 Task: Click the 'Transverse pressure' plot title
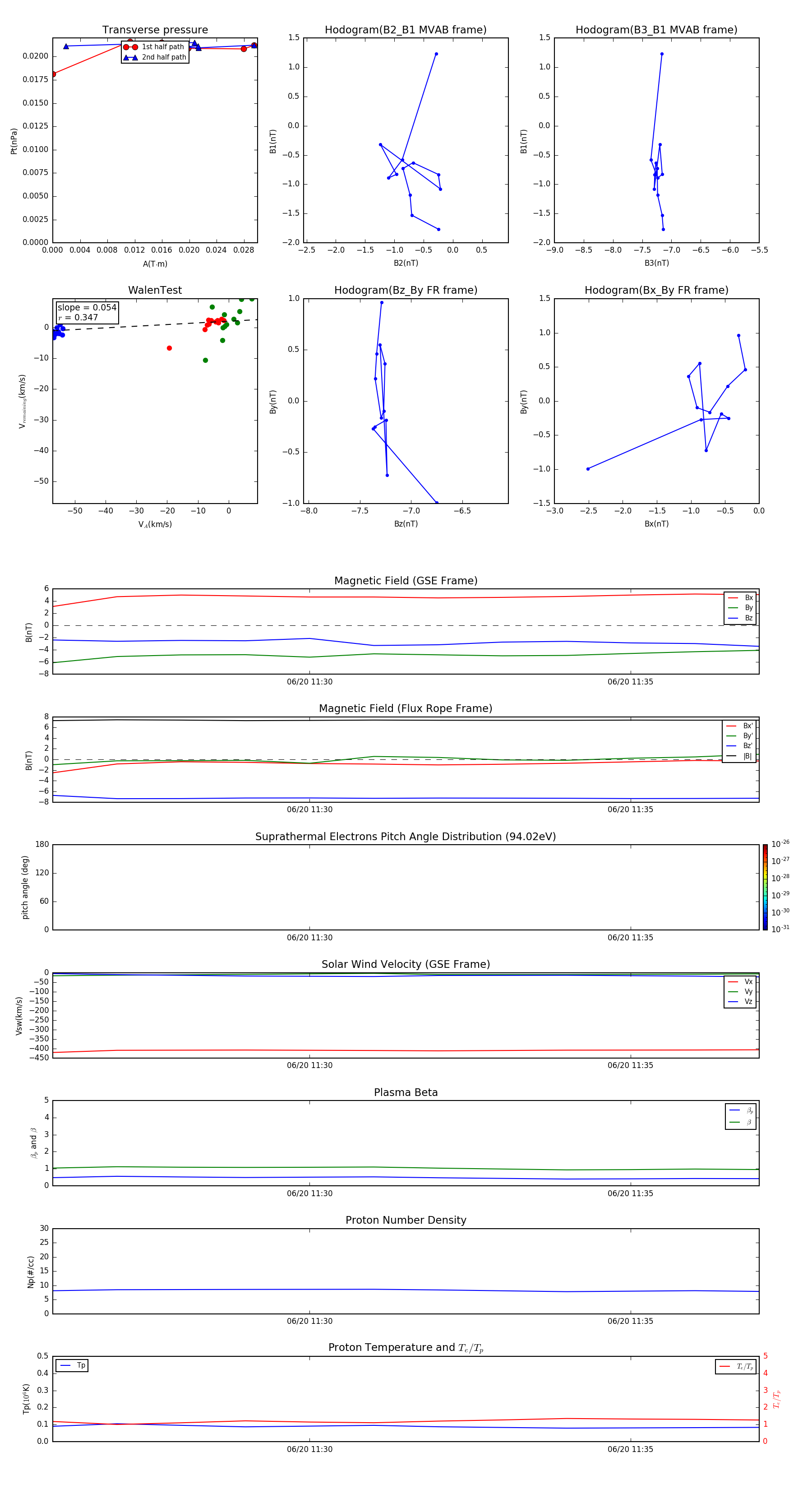(x=155, y=30)
